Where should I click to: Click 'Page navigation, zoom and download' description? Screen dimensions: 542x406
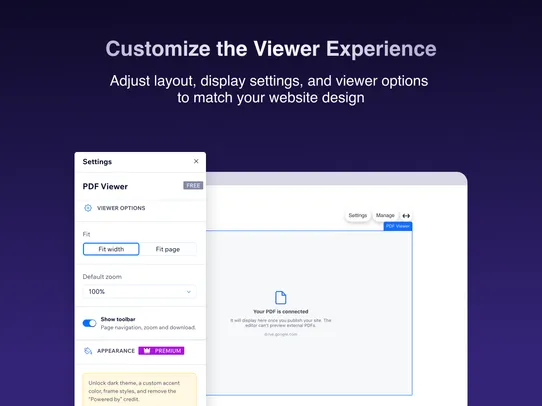[x=148, y=328]
